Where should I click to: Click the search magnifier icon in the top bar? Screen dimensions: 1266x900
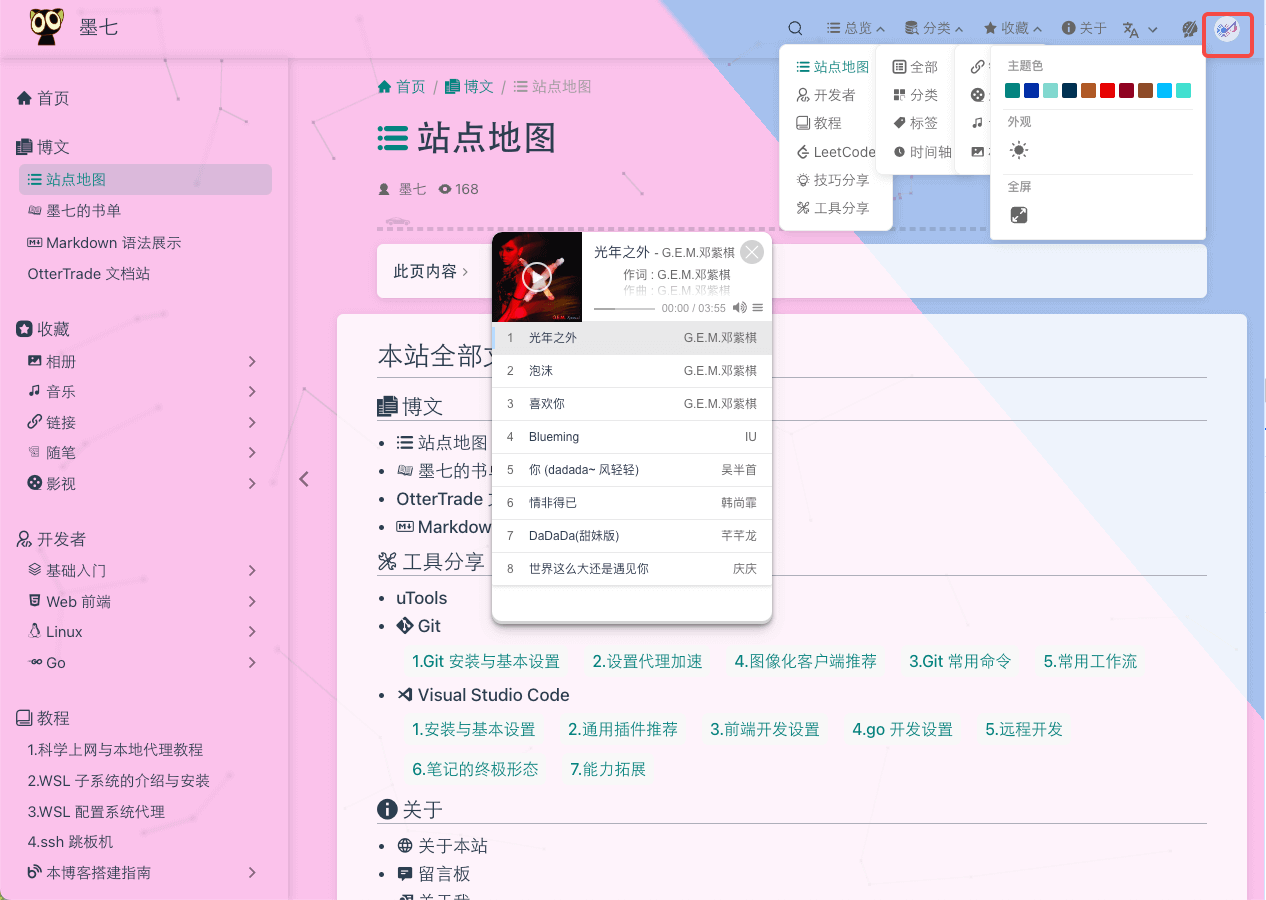pos(795,28)
